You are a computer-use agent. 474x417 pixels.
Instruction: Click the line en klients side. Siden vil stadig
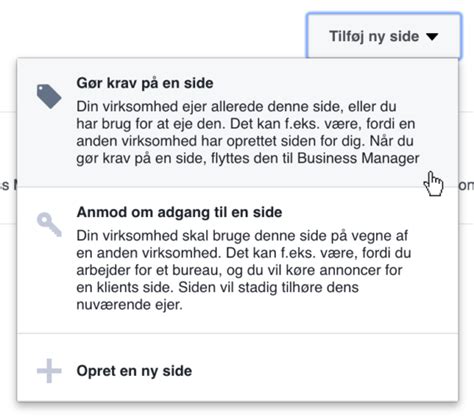tap(217, 287)
